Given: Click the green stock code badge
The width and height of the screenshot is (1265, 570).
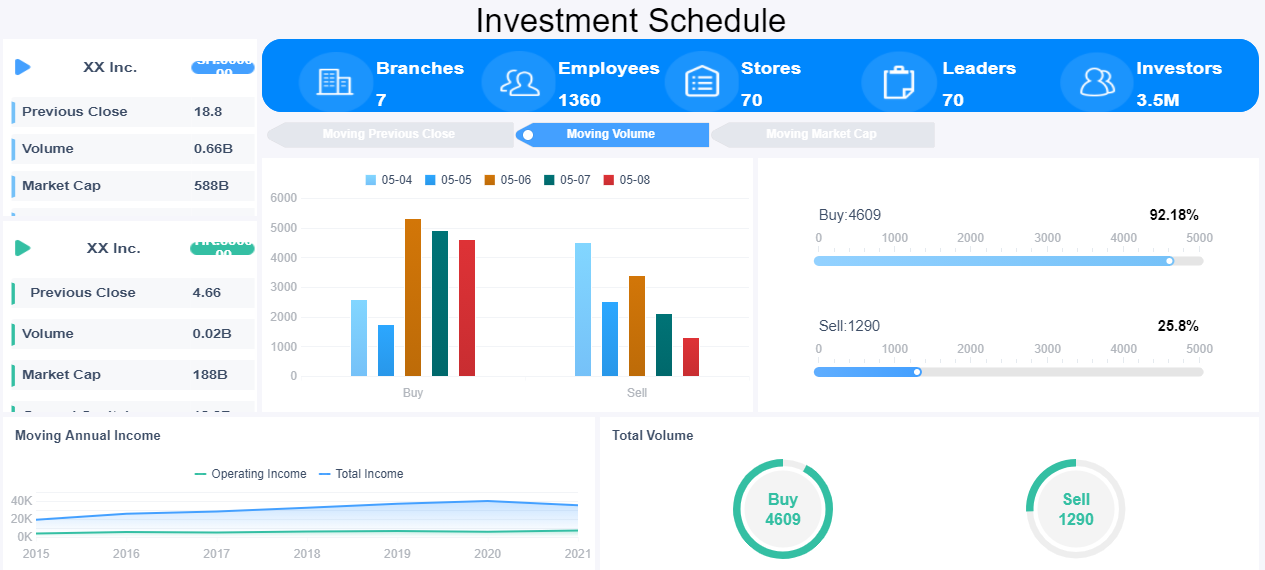Looking at the screenshot, I should click(x=223, y=248).
